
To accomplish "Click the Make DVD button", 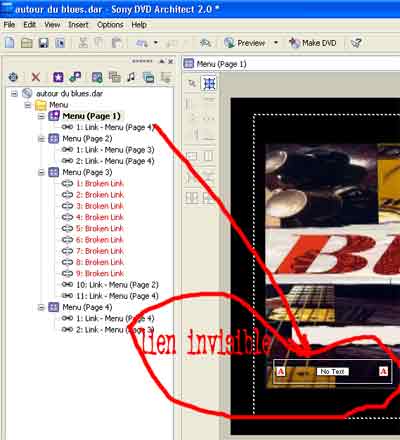I will click(313, 43).
